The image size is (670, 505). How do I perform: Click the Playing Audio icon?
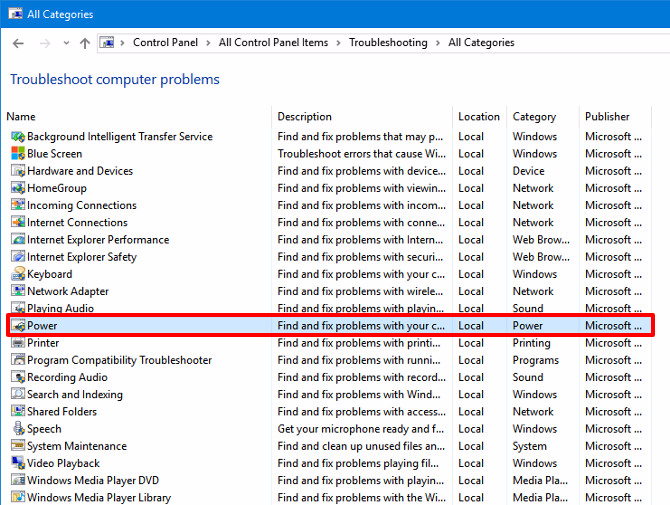18,309
